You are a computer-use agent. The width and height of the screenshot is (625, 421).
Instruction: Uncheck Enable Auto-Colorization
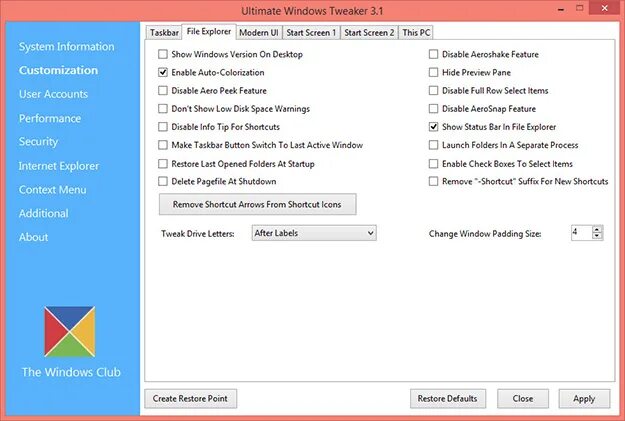[x=163, y=73]
